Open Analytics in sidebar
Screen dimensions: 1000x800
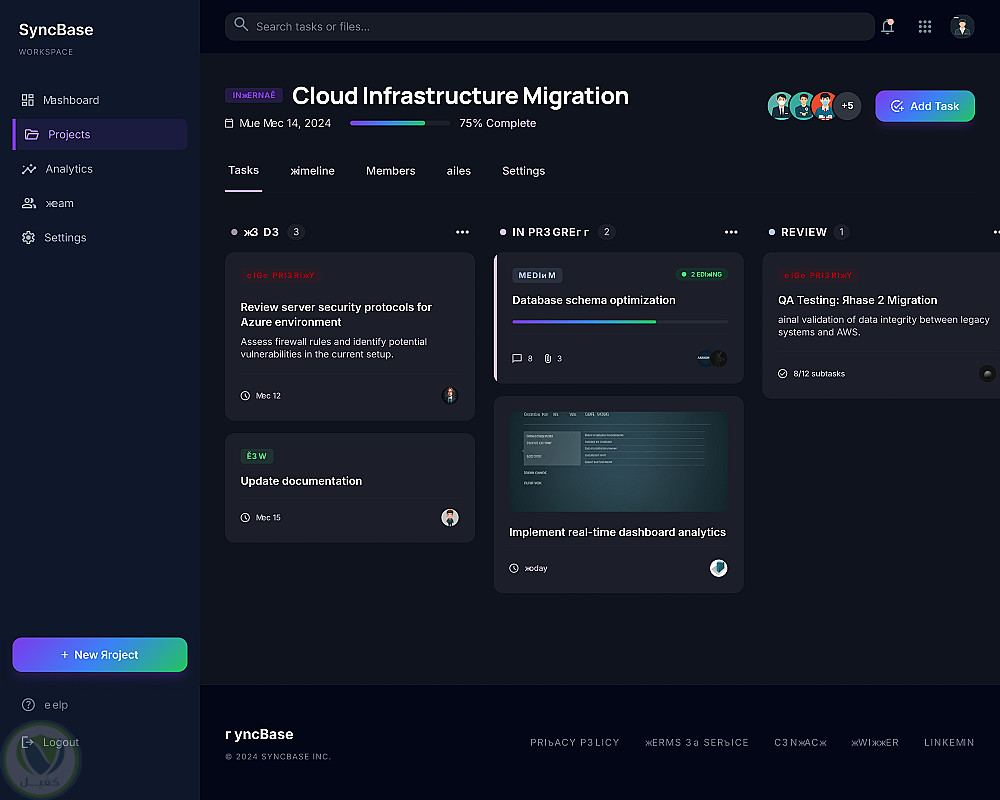99,169
